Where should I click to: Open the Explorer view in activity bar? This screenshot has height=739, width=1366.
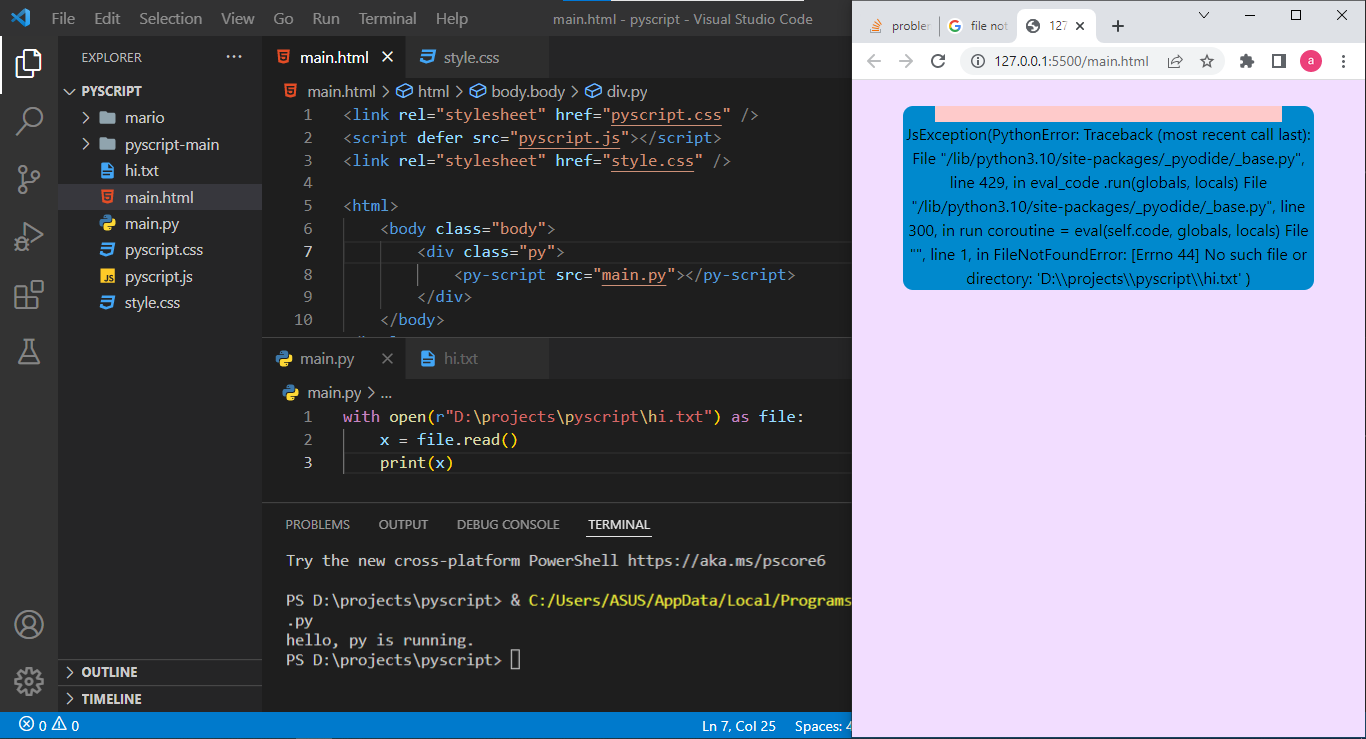tap(29, 64)
